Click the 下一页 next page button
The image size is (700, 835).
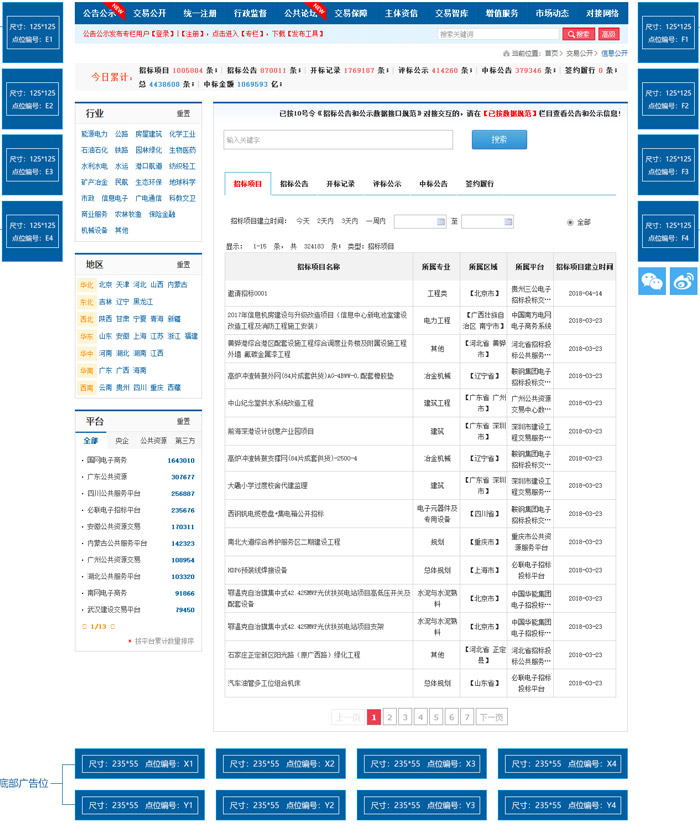click(x=491, y=717)
